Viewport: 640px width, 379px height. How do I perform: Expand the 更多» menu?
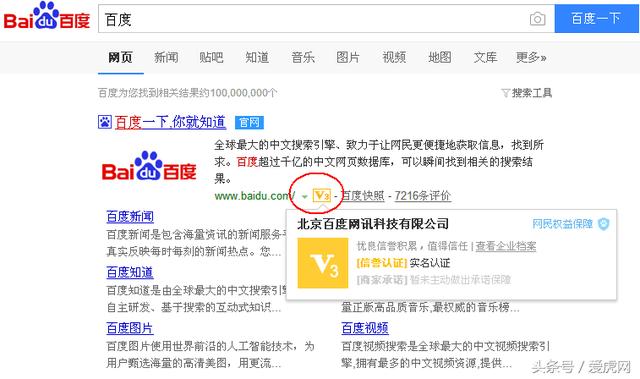coord(531,58)
